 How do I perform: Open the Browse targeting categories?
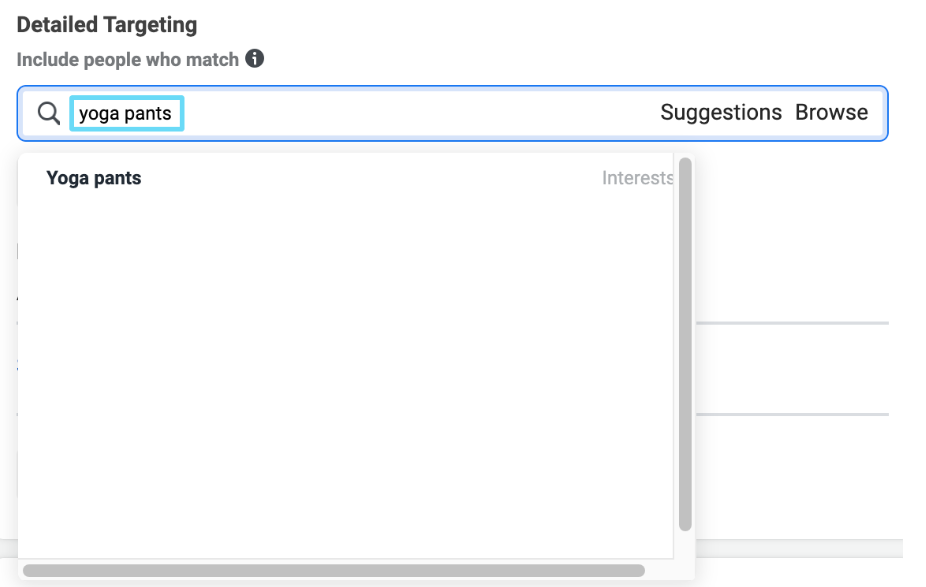[x=831, y=112]
